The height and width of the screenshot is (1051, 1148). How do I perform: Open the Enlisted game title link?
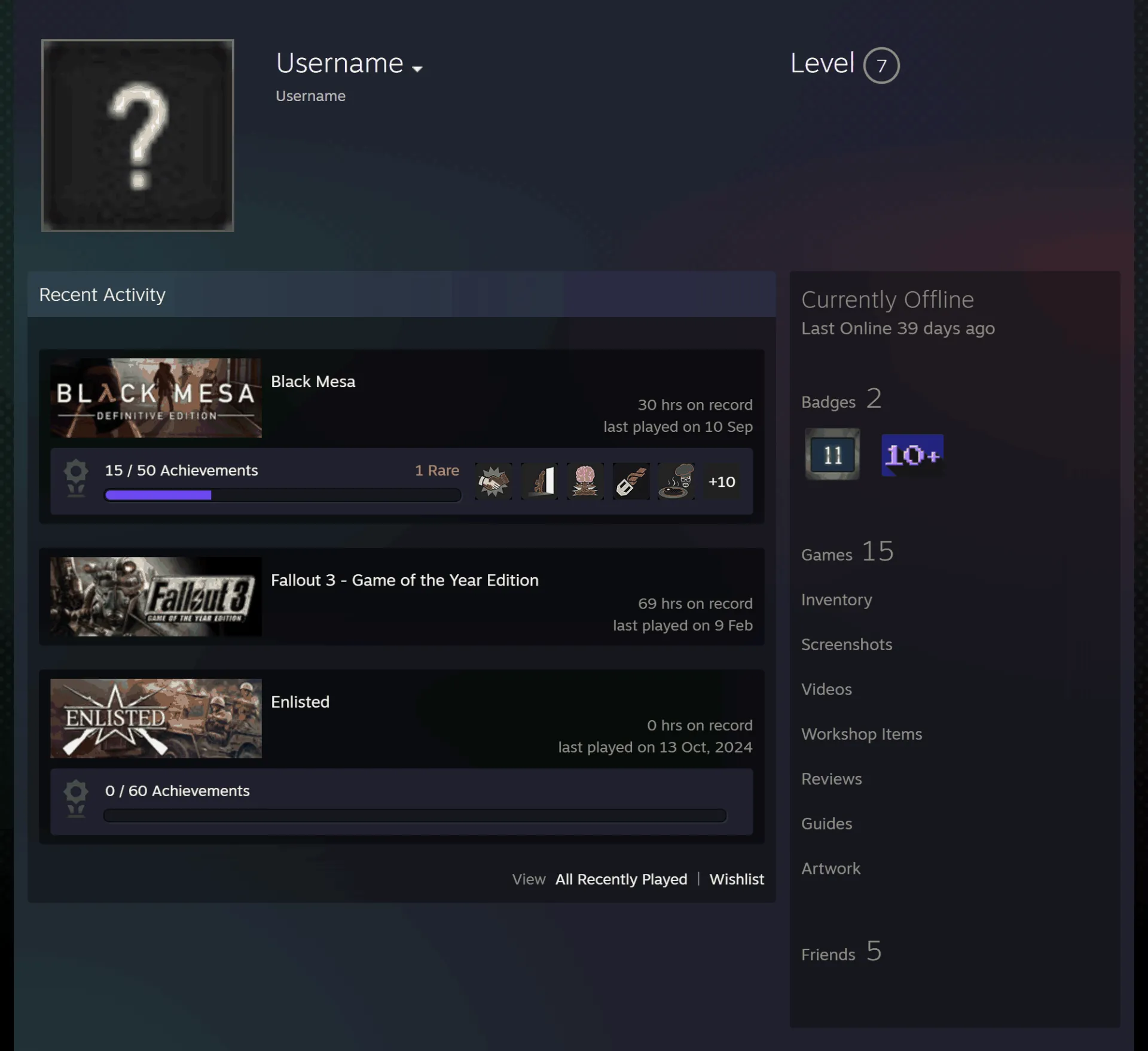(300, 702)
